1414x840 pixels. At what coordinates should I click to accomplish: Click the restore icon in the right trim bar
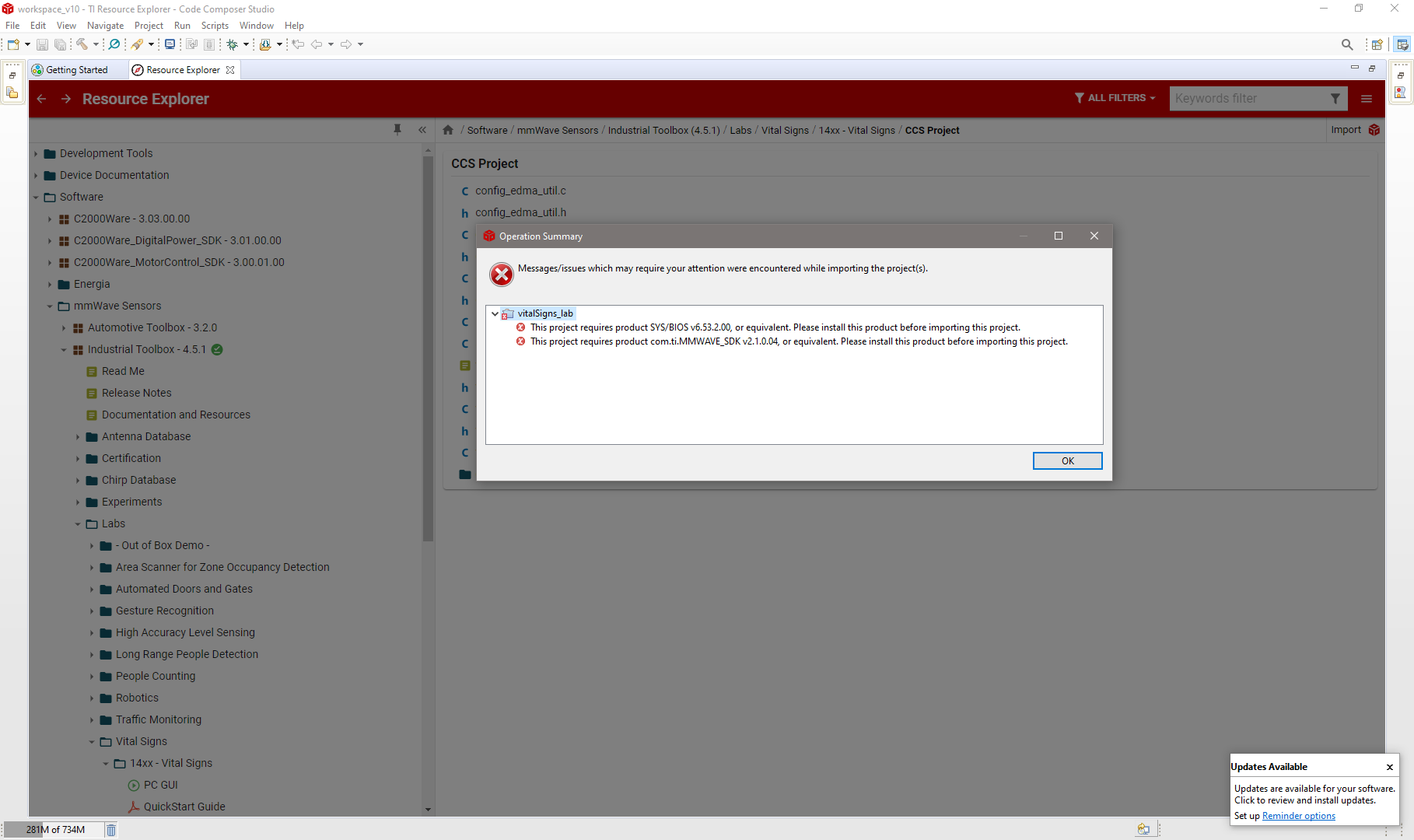pos(1401,75)
